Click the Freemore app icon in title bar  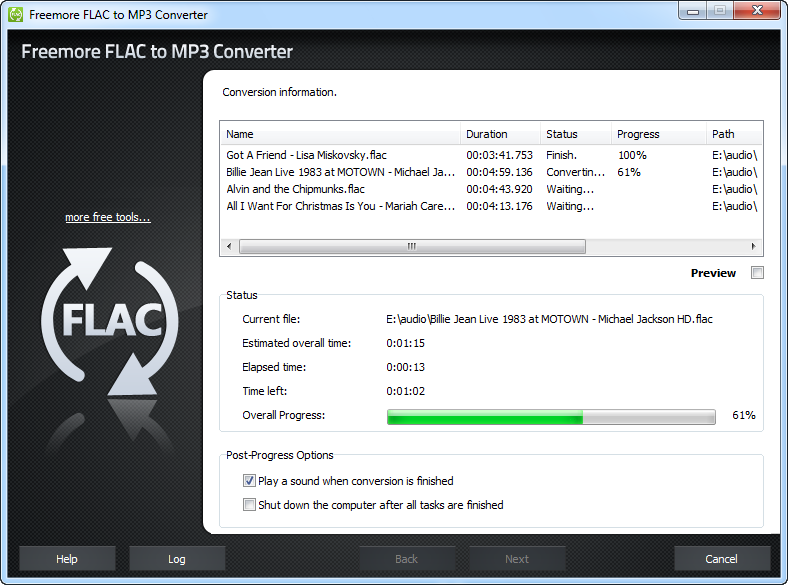click(x=16, y=15)
